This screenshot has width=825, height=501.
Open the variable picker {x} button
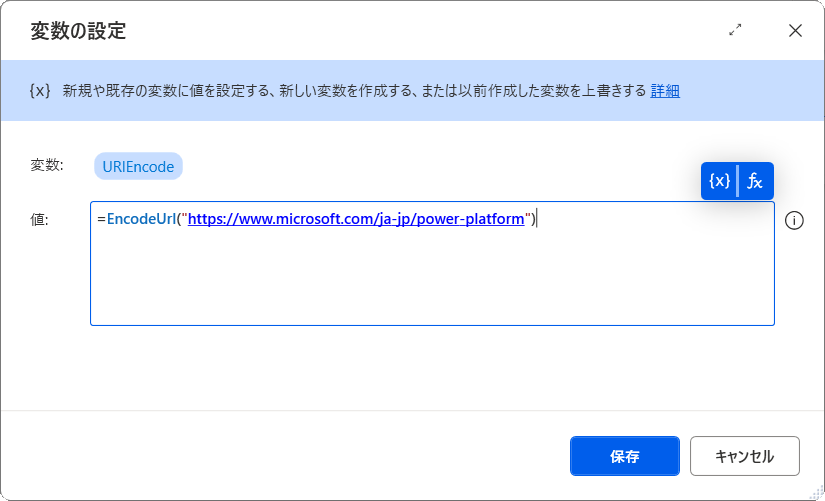click(x=719, y=181)
